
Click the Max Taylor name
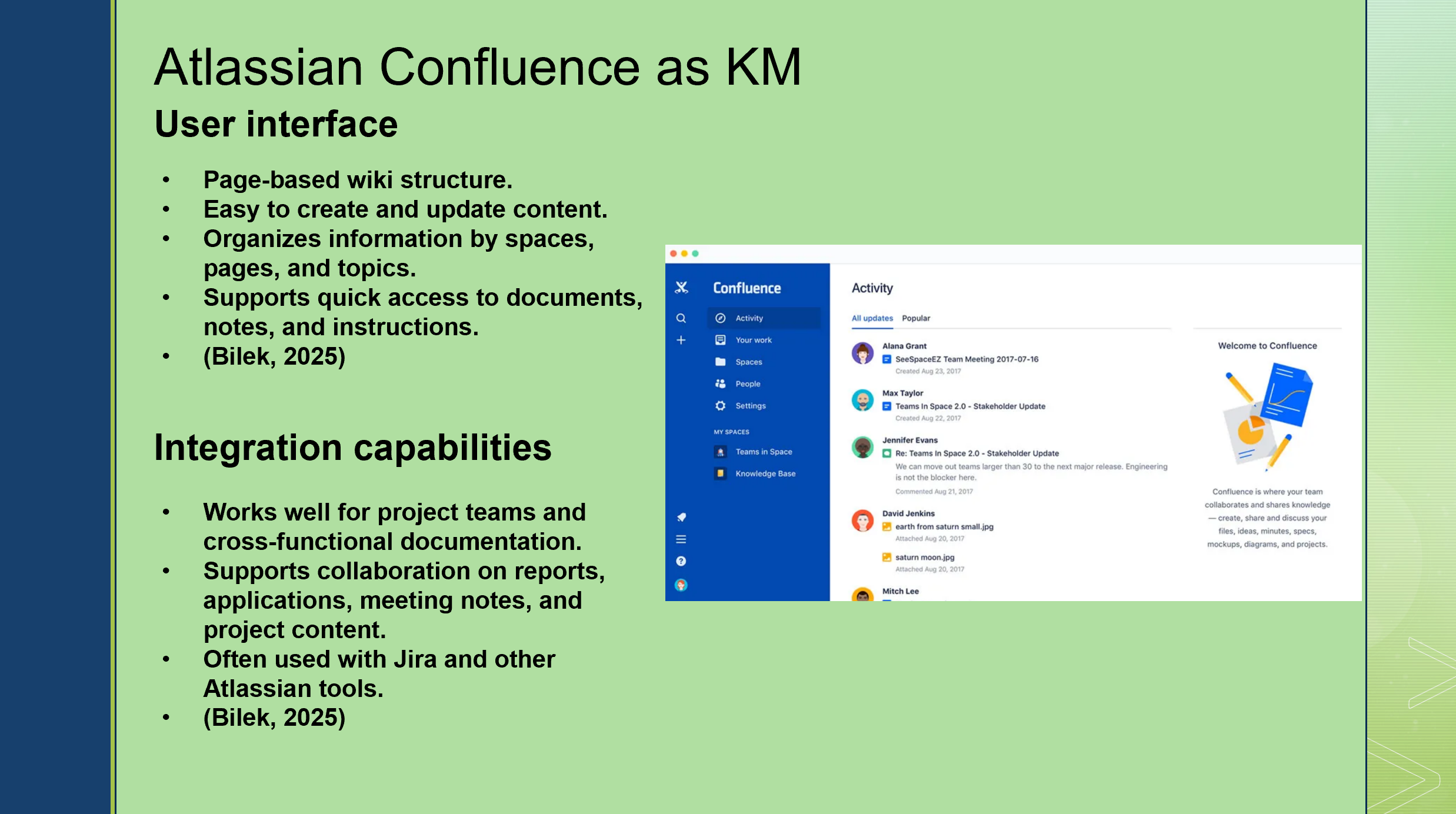pyautogui.click(x=902, y=393)
